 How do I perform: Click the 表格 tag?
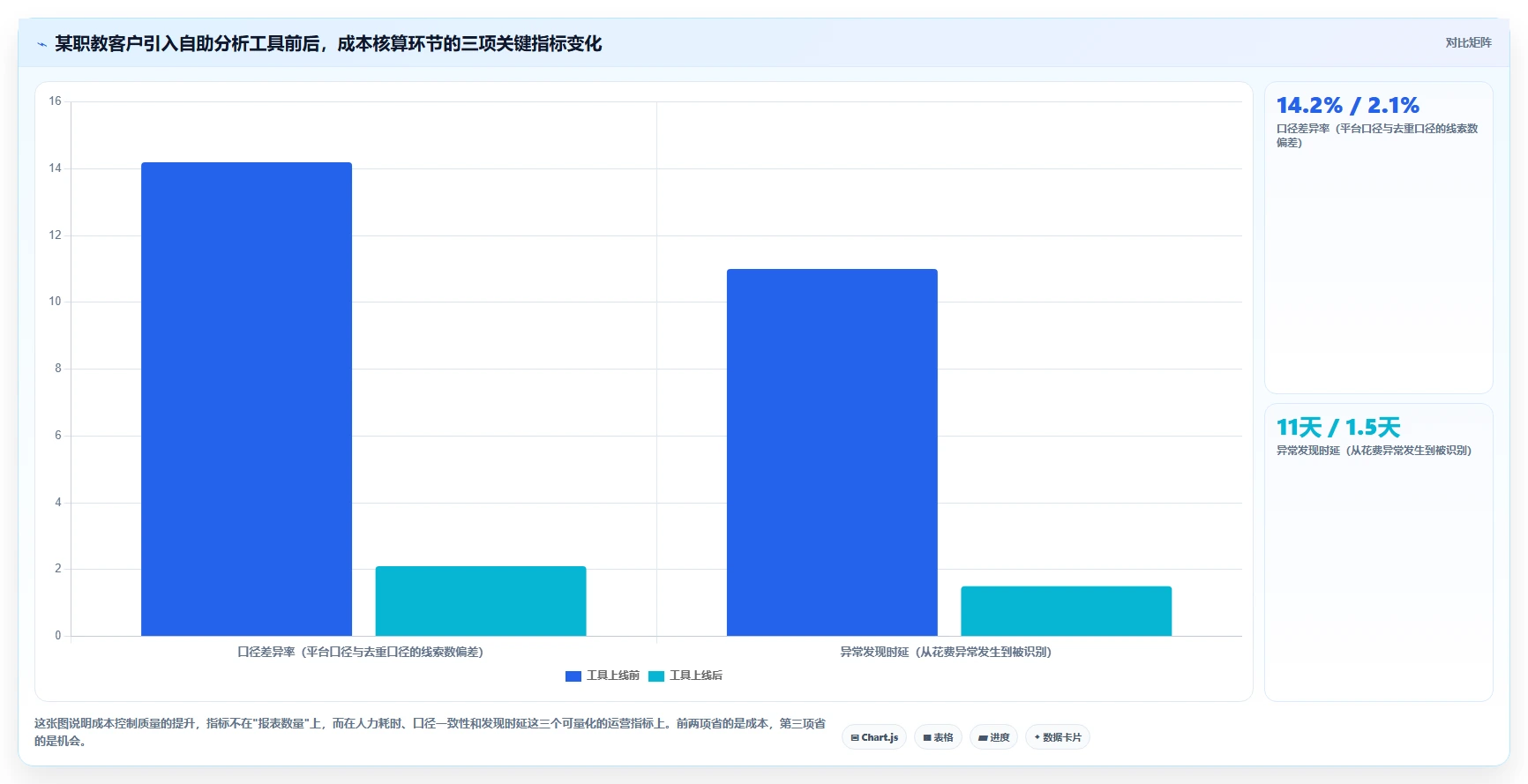938,737
